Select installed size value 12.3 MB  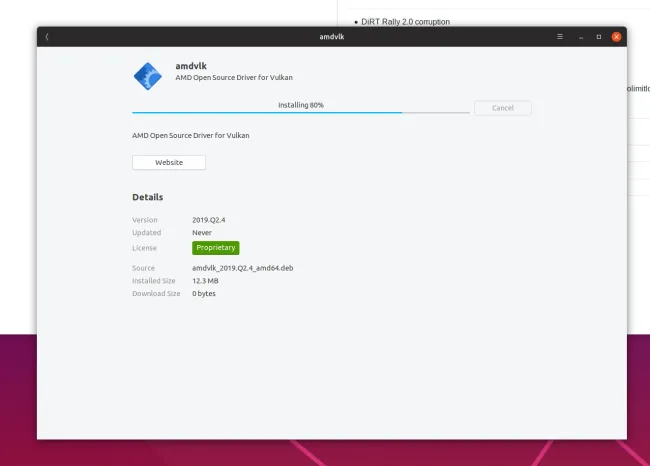click(x=205, y=281)
